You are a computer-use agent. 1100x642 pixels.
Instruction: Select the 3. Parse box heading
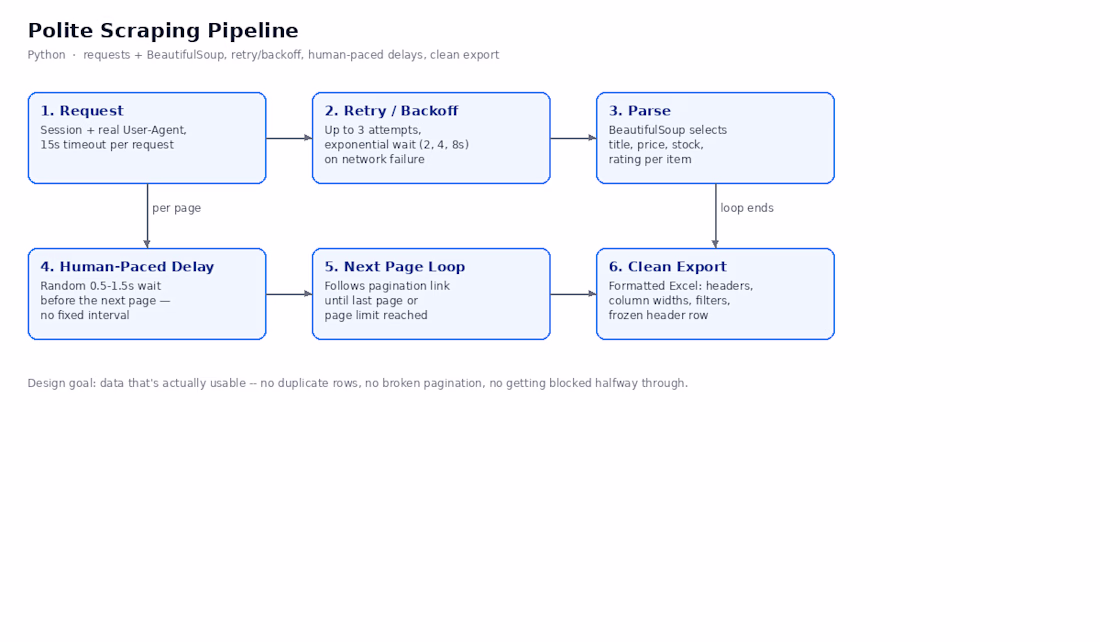tap(639, 111)
